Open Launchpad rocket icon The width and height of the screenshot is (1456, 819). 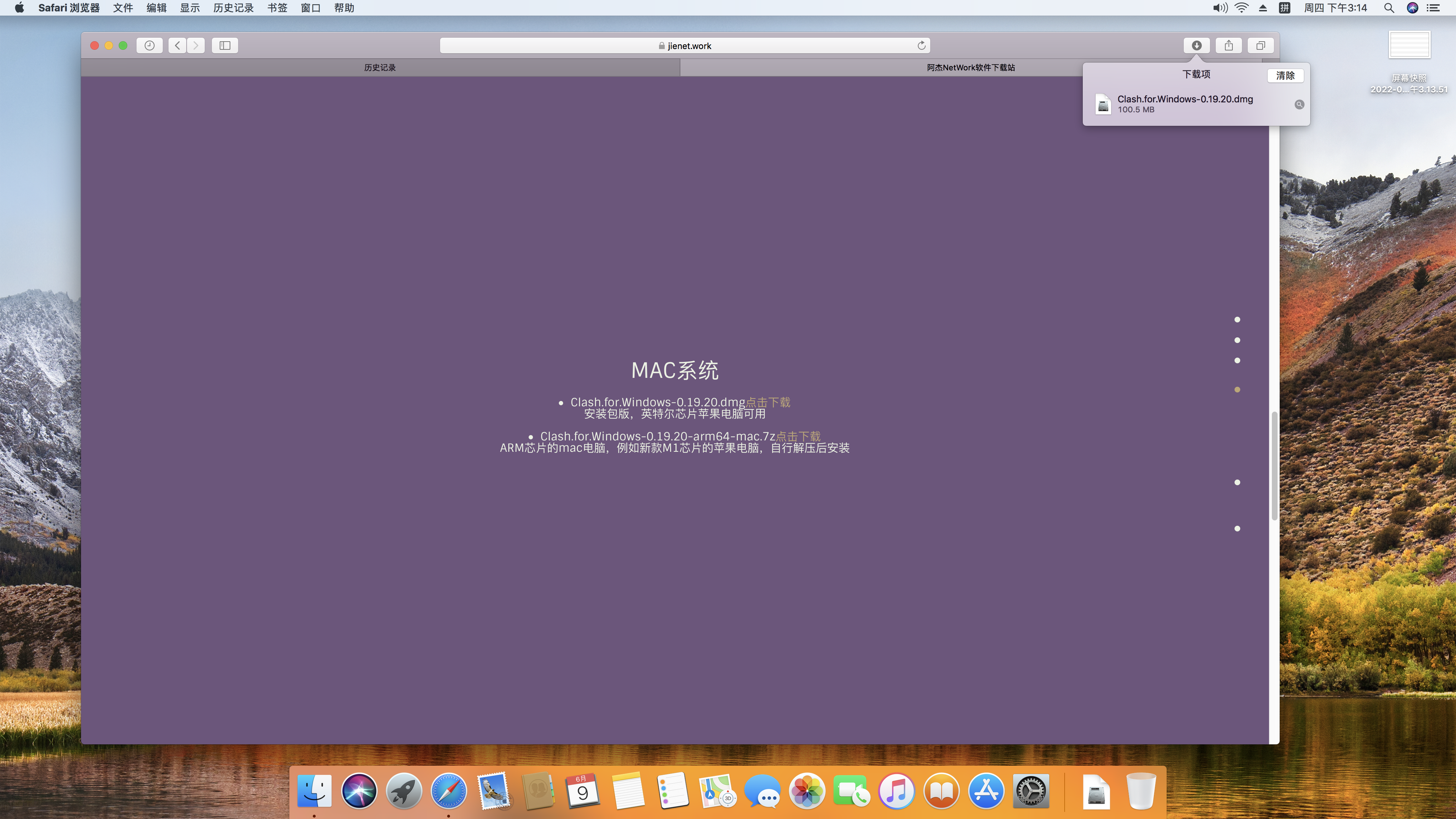pyautogui.click(x=404, y=791)
